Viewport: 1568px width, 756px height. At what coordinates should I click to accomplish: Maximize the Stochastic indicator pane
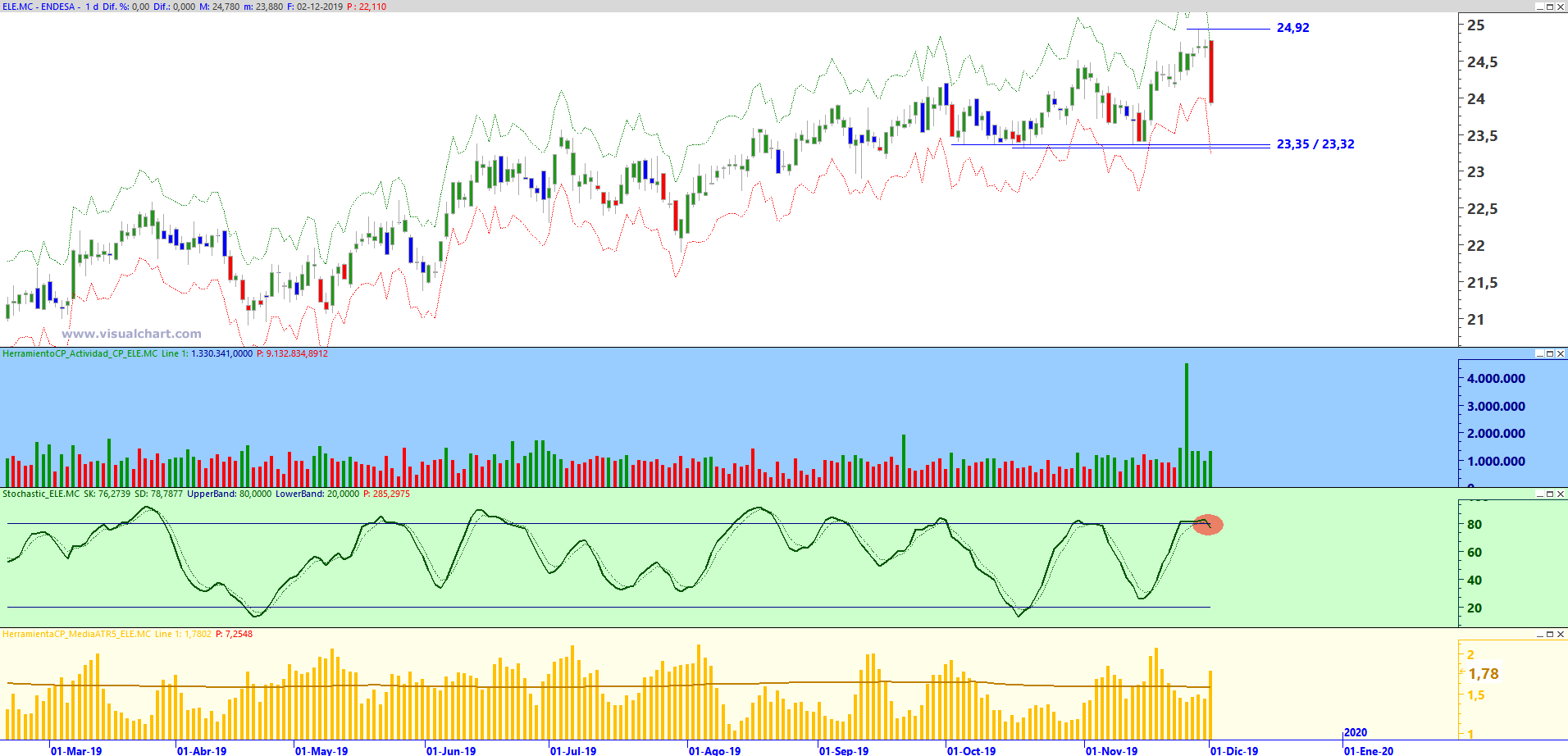coord(1550,494)
